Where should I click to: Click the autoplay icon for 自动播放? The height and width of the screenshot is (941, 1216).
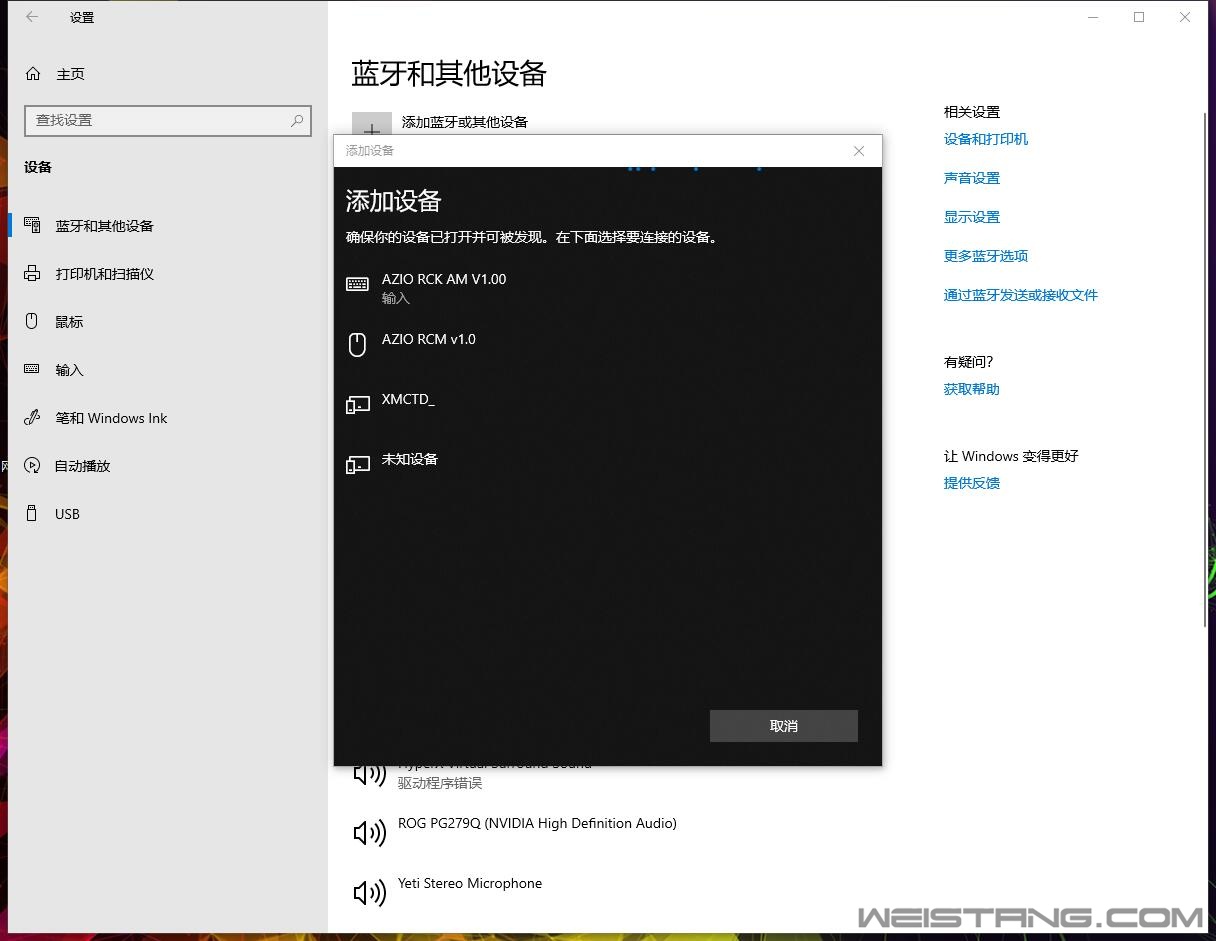(x=32, y=465)
